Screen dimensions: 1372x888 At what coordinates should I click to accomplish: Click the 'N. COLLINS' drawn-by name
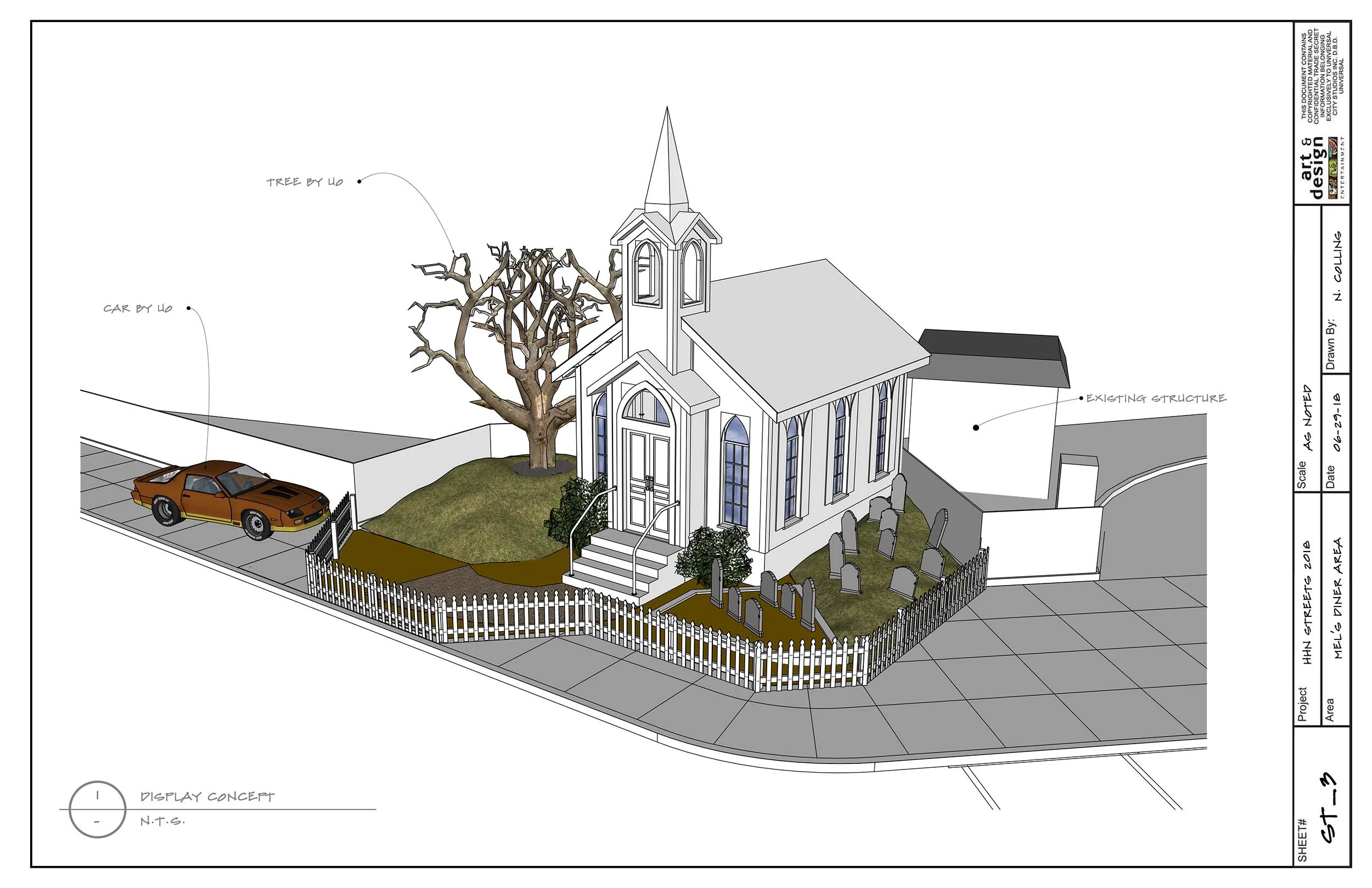(x=1337, y=266)
